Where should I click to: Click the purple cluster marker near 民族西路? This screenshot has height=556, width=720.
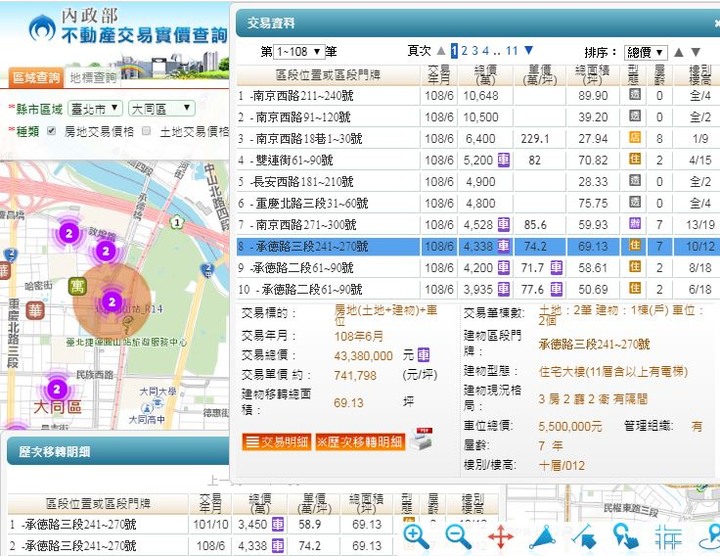[56, 389]
